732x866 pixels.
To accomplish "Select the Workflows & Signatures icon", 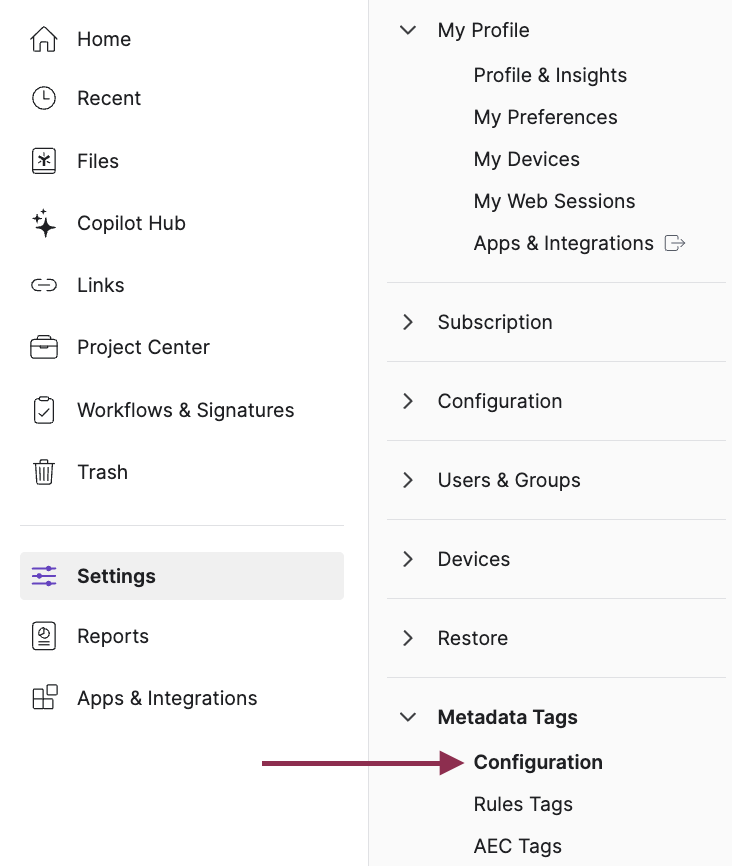I will tap(44, 410).
